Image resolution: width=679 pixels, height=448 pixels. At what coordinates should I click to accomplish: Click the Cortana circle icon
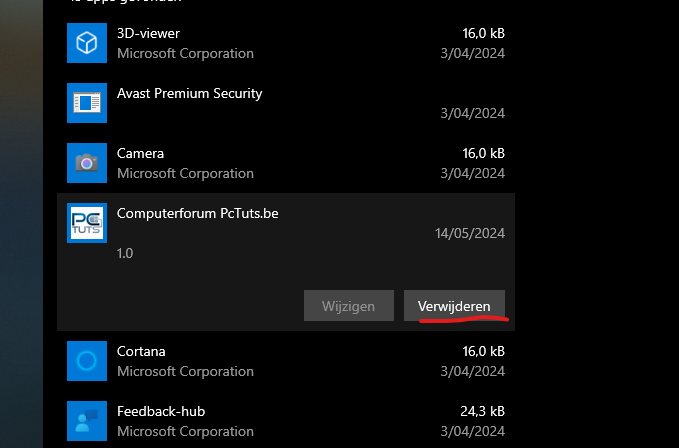[87, 361]
